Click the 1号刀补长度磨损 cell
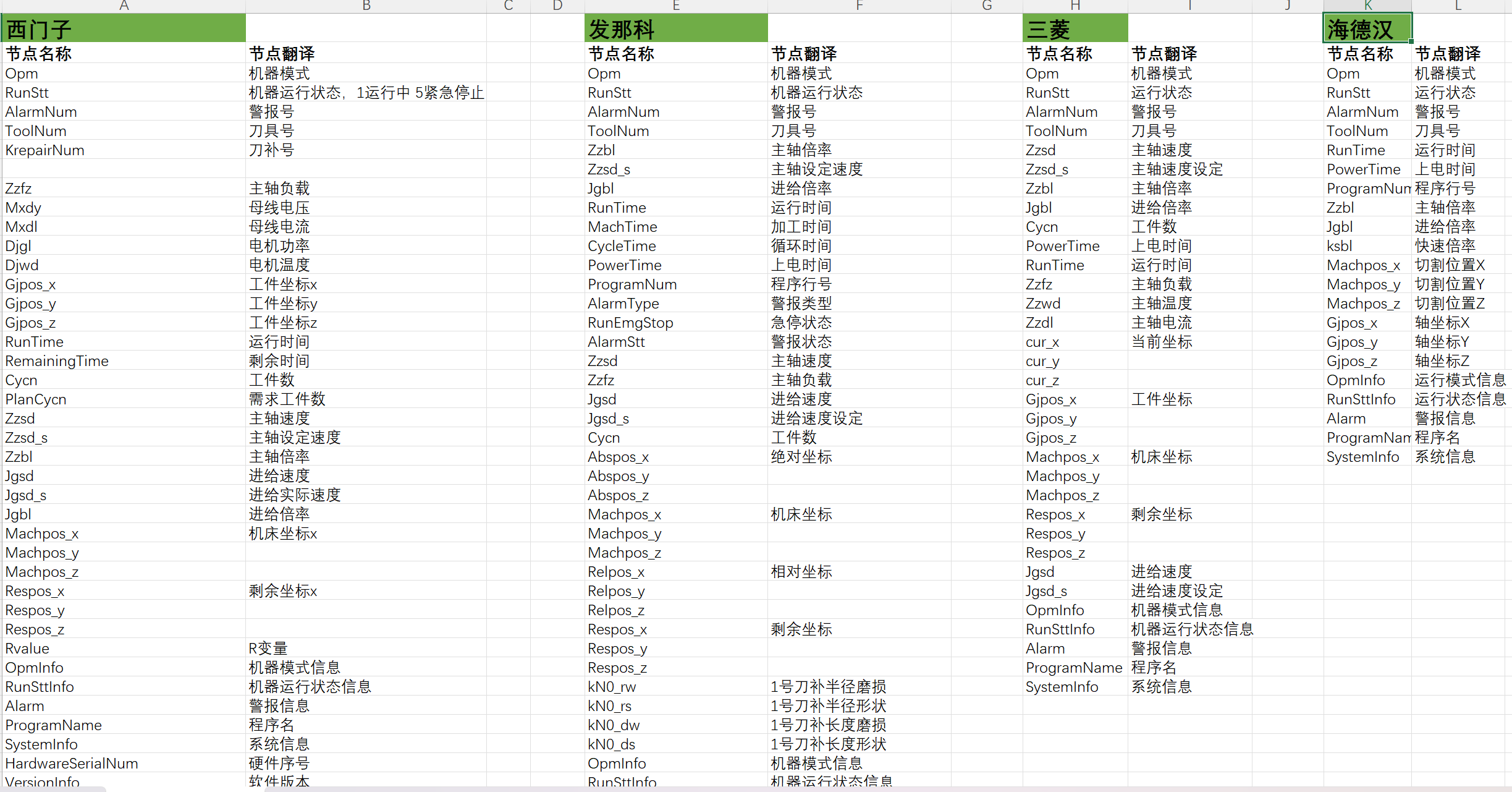1512x792 pixels. (x=828, y=725)
